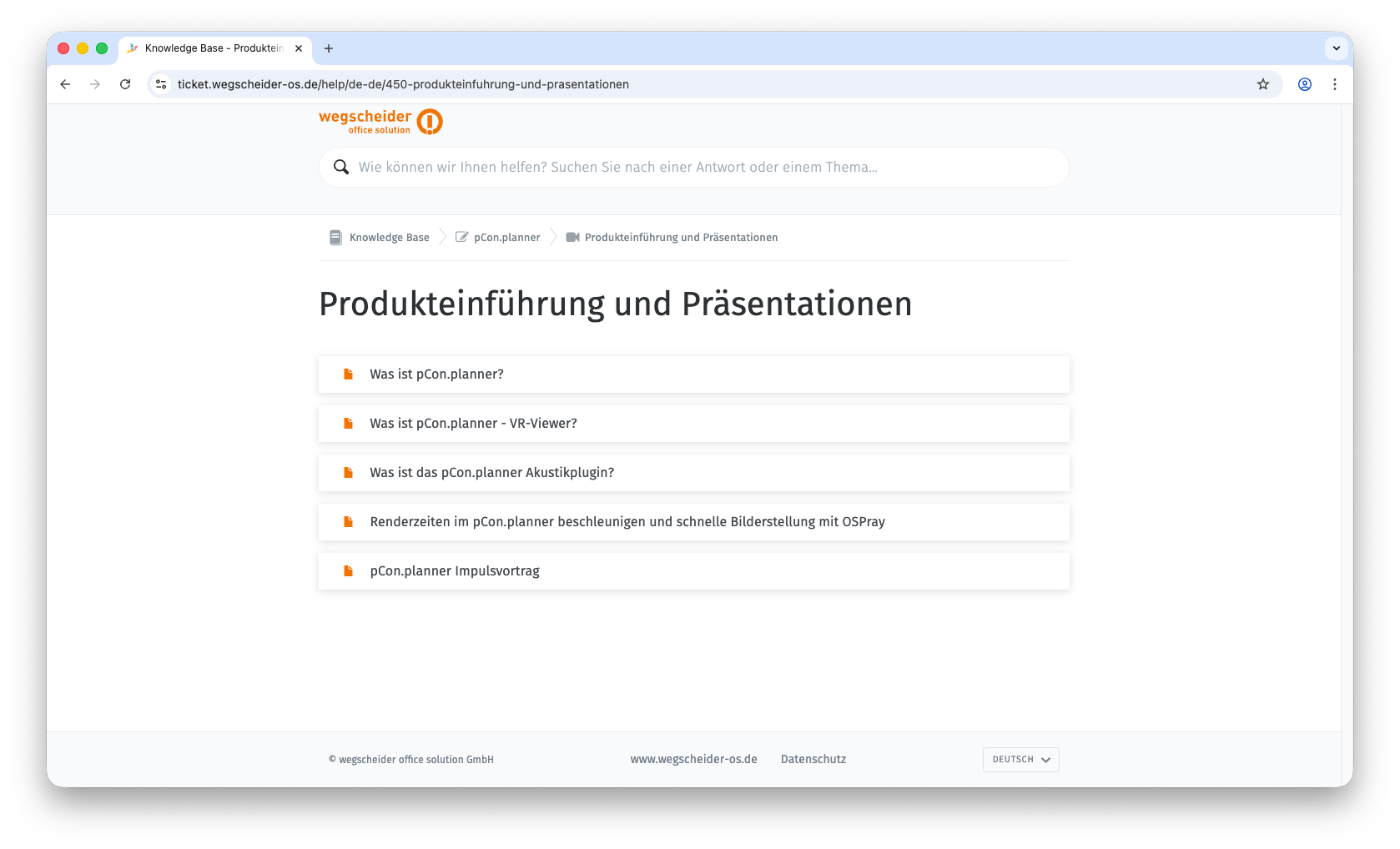Viewport: 1400px width, 849px height.
Task: Open the pCon.planner VR-Viewer article
Action: (473, 424)
